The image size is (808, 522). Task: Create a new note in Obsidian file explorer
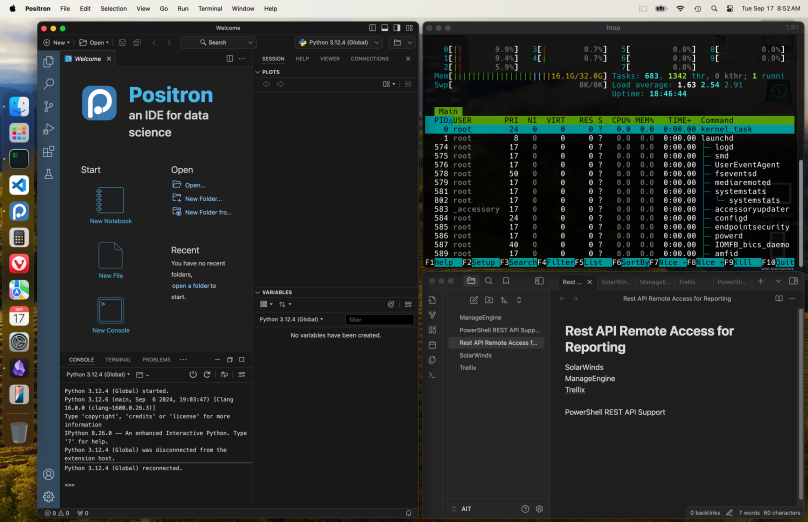pyautogui.click(x=474, y=300)
